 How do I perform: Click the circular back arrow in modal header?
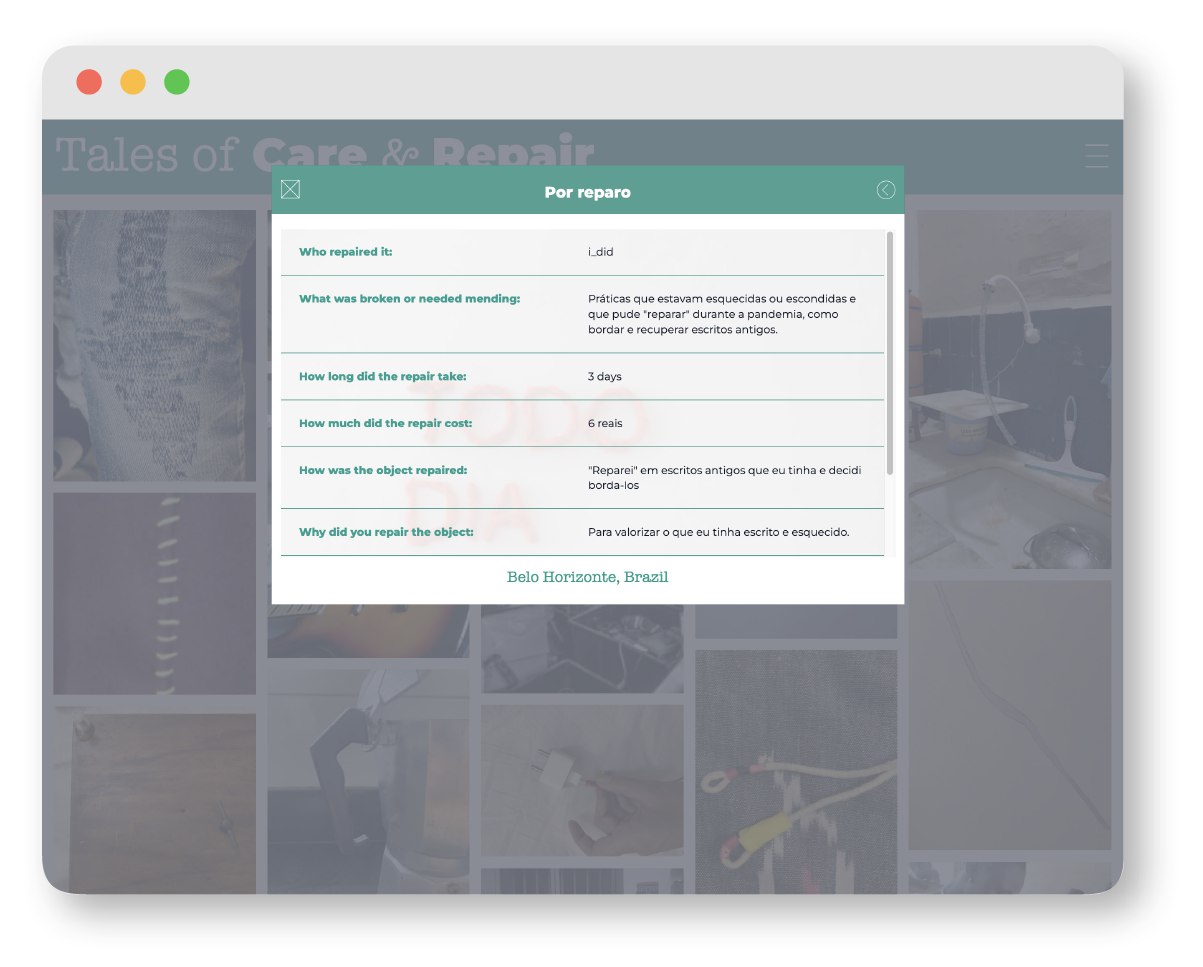point(886,190)
